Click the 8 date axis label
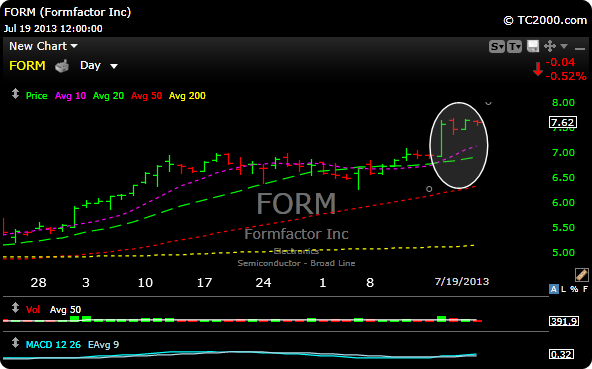Viewport: 592px width, 369px height. (x=370, y=283)
